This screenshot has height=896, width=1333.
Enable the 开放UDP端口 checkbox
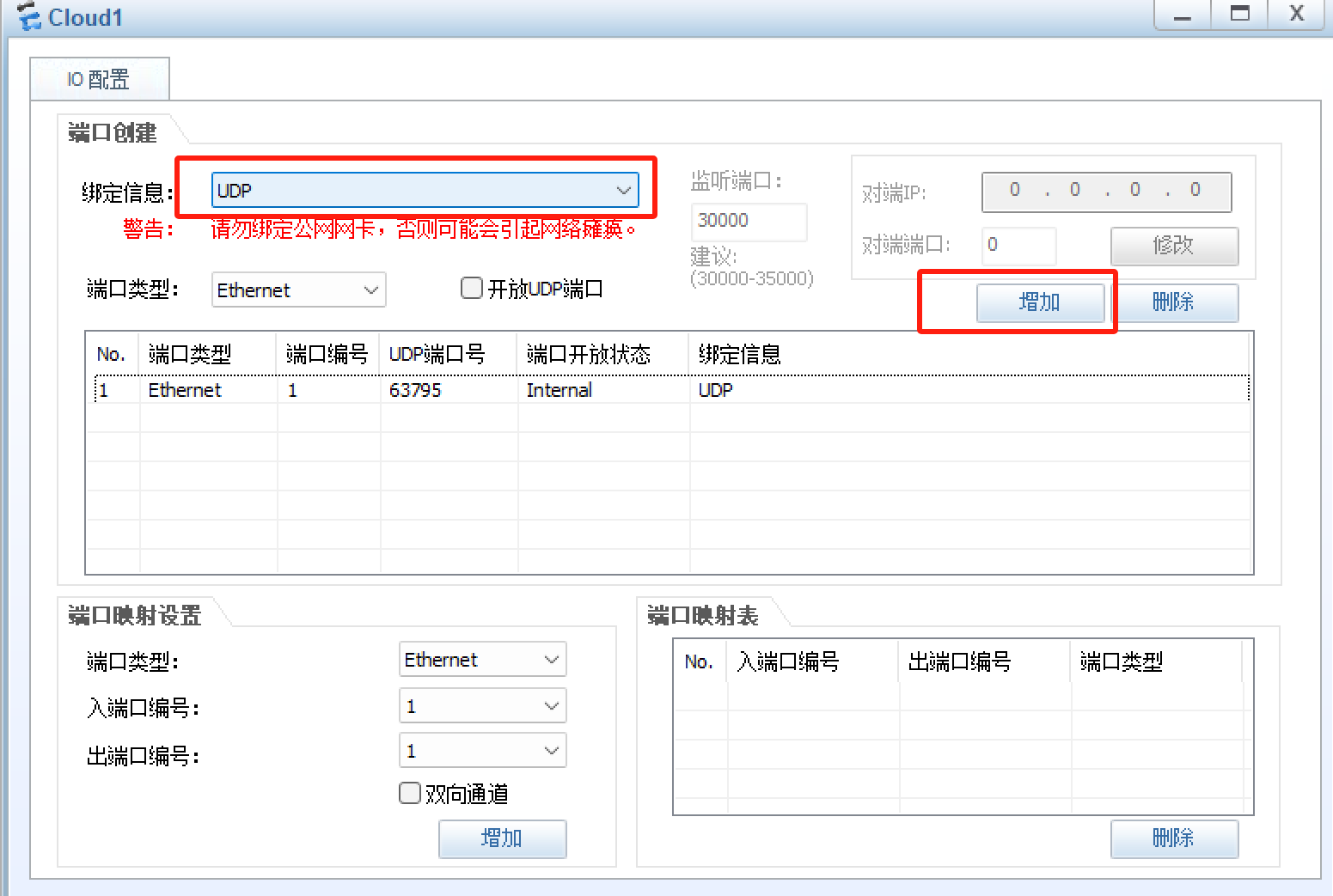(x=472, y=288)
